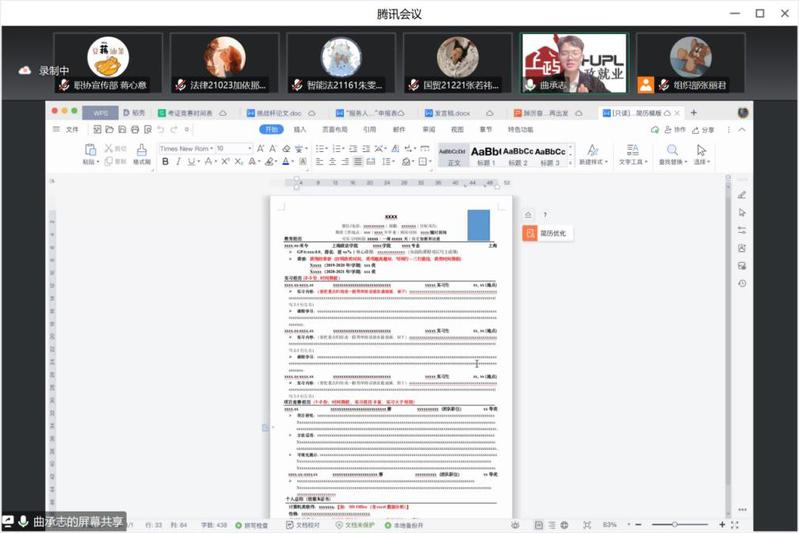799x533 pixels.
Task: Adjust the zoom slider in status bar
Action: (674, 524)
